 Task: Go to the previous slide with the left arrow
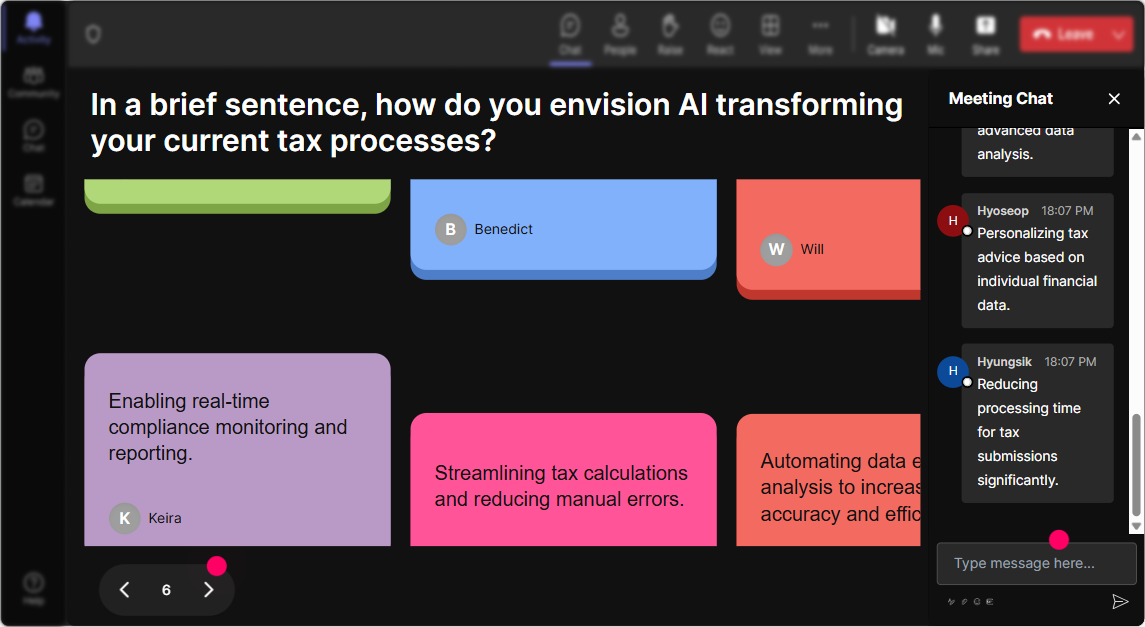(x=125, y=590)
